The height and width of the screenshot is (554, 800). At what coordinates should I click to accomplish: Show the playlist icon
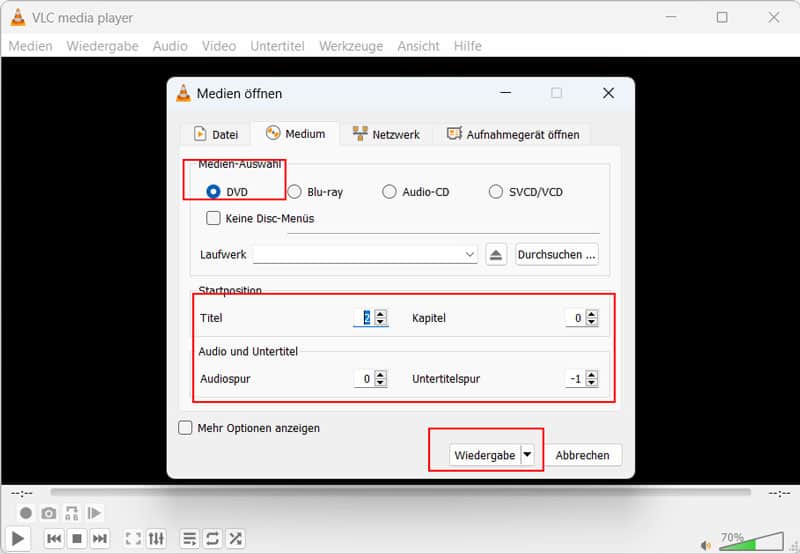190,538
